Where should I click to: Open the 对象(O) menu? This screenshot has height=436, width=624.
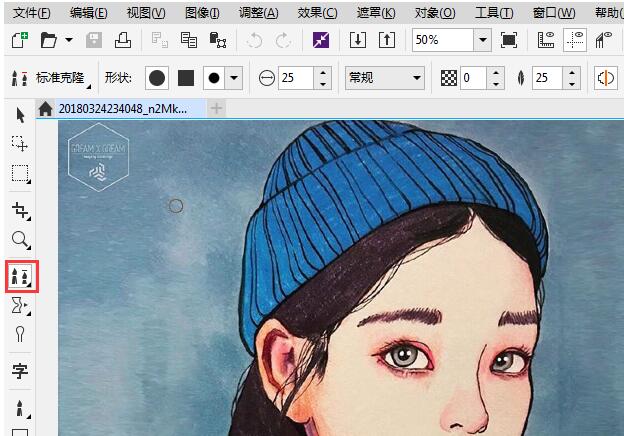(435, 13)
